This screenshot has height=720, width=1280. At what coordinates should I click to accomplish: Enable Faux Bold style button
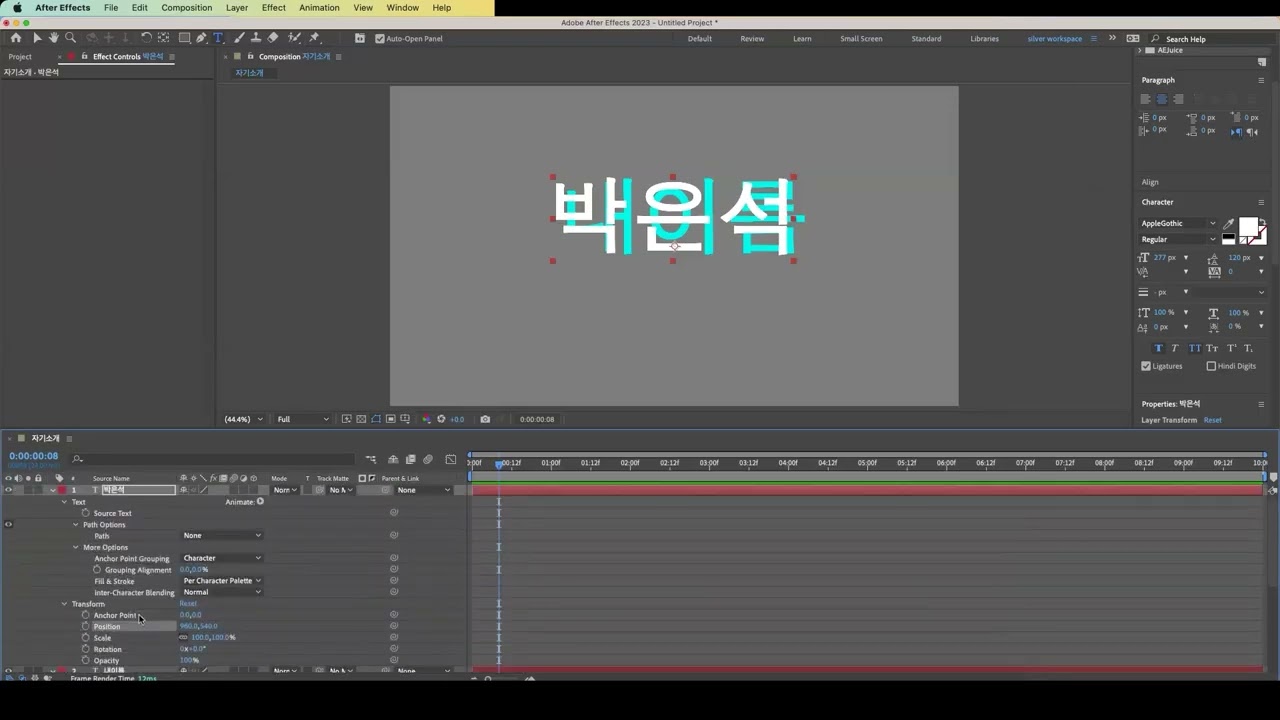tap(1158, 348)
